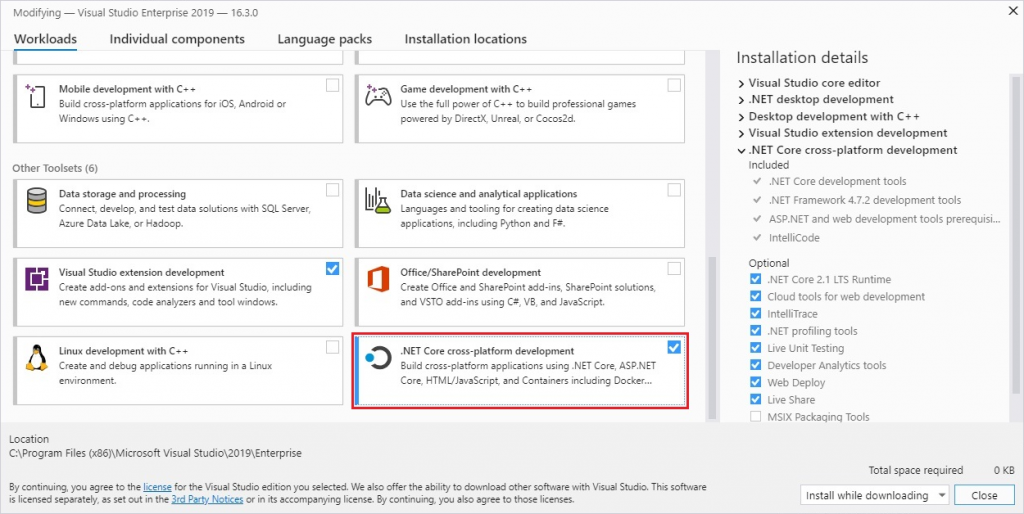Check Data science and analytical applications workload

(674, 190)
